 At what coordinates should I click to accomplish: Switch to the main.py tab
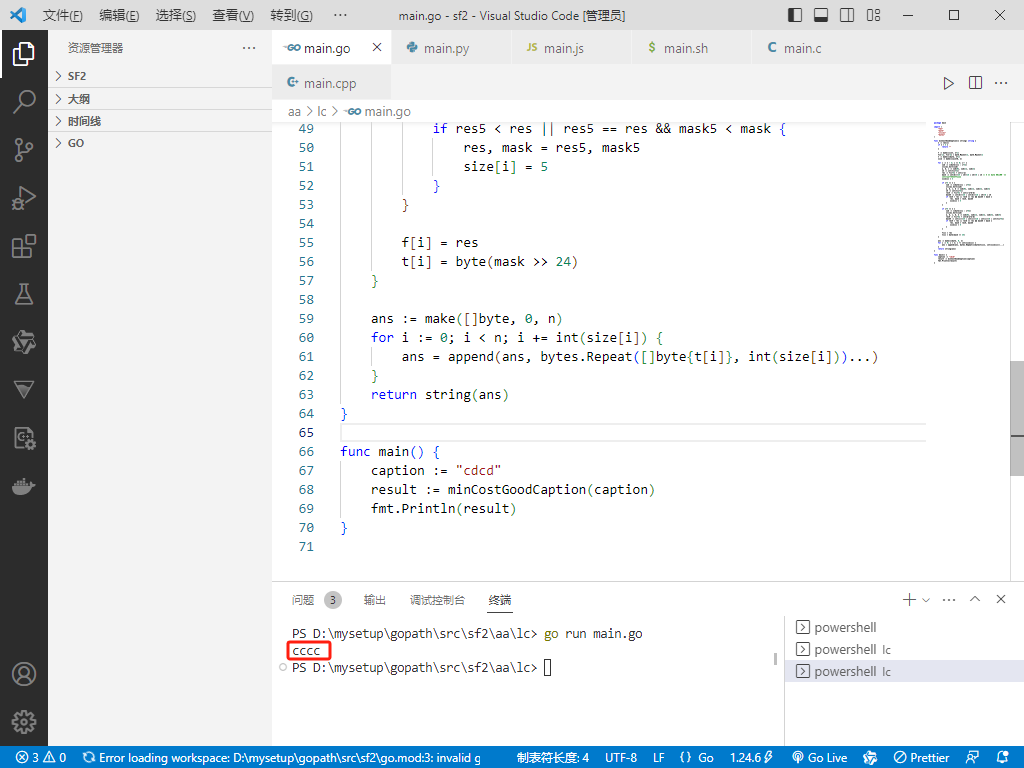[451, 48]
